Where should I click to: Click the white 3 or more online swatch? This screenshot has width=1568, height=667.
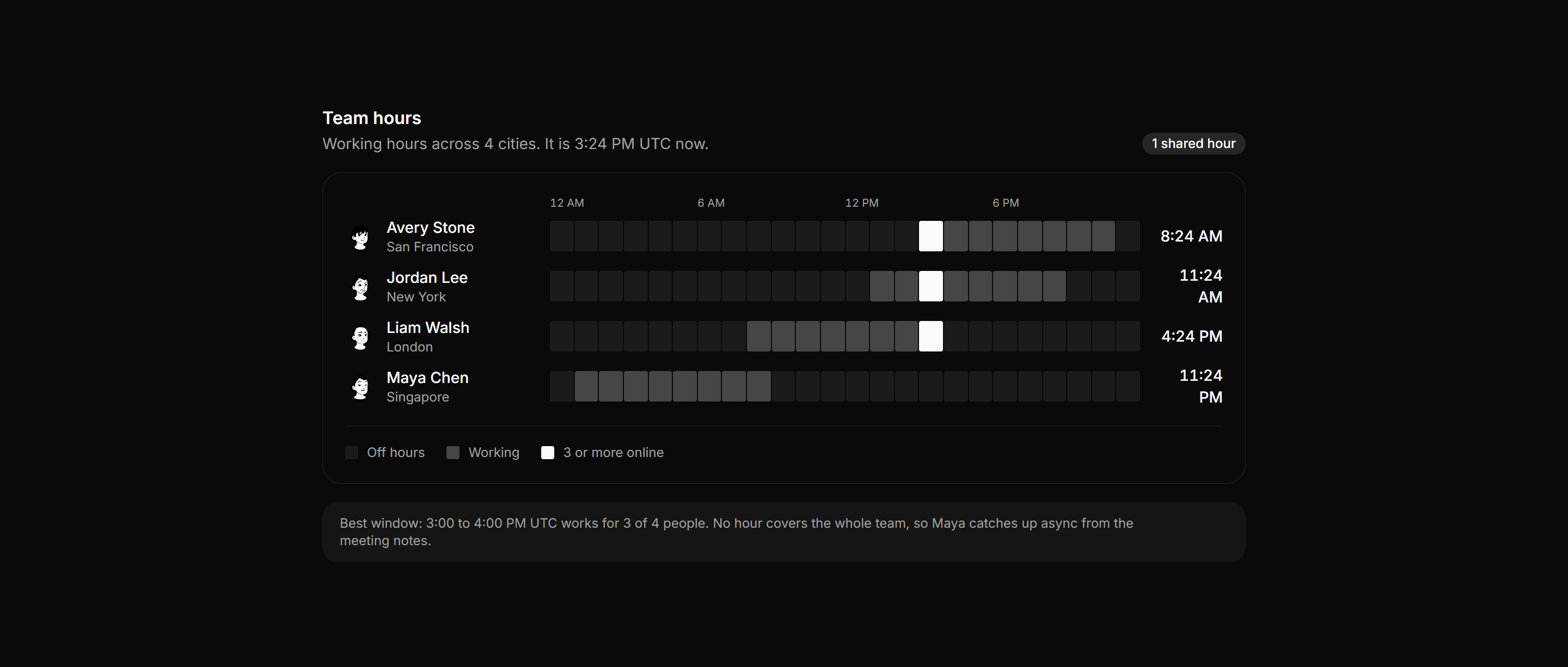(x=548, y=452)
